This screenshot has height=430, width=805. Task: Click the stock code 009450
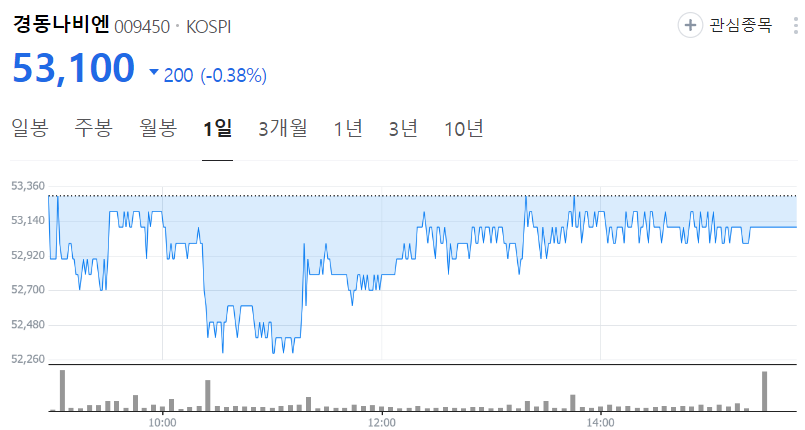[x=142, y=27]
